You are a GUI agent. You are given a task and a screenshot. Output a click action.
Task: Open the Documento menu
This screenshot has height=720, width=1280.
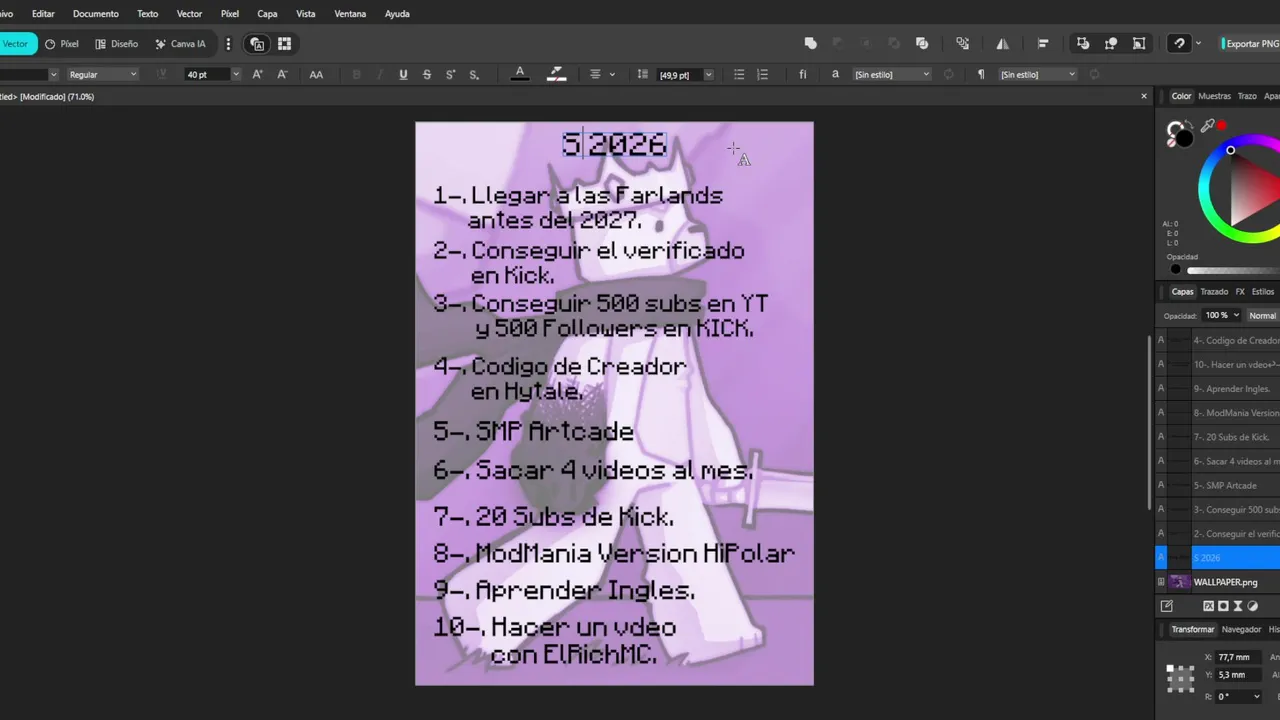click(x=96, y=14)
